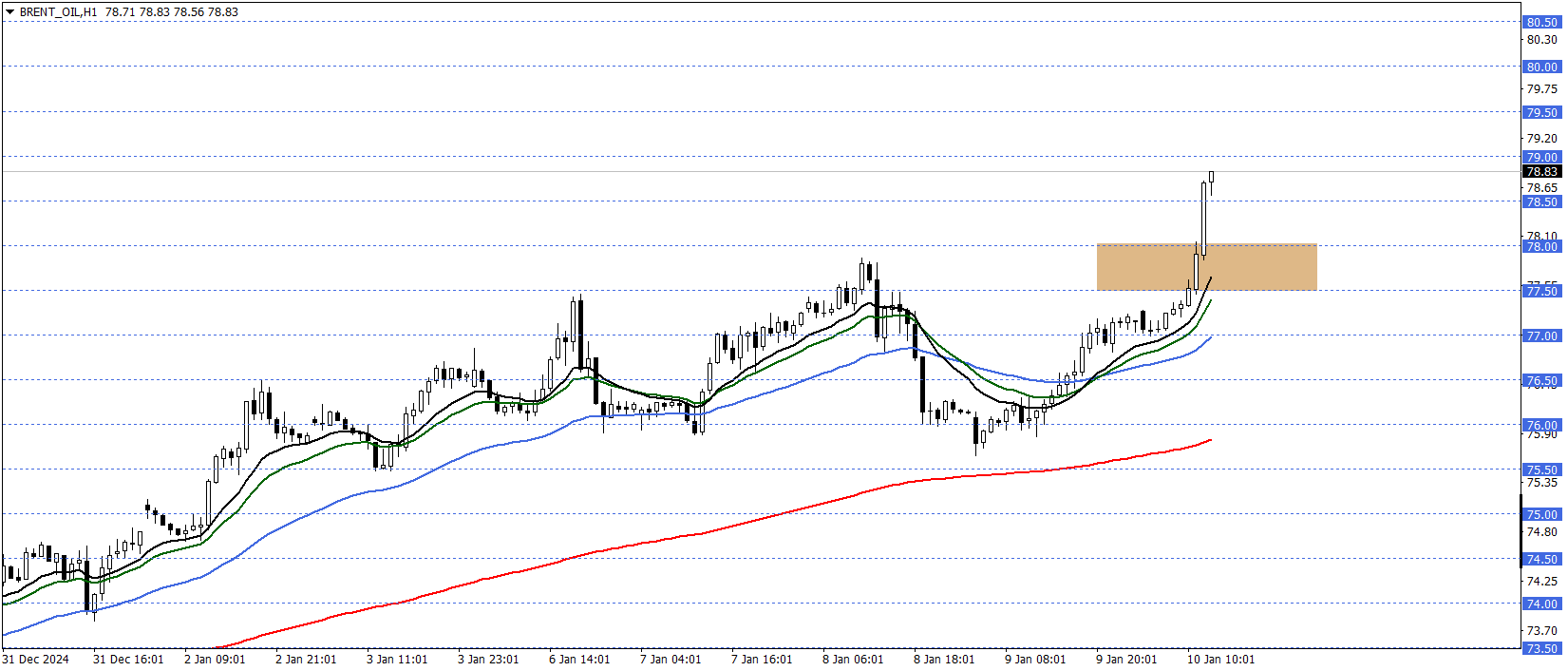
Task: Click the 76.50 level price label
Action: coord(1542,380)
